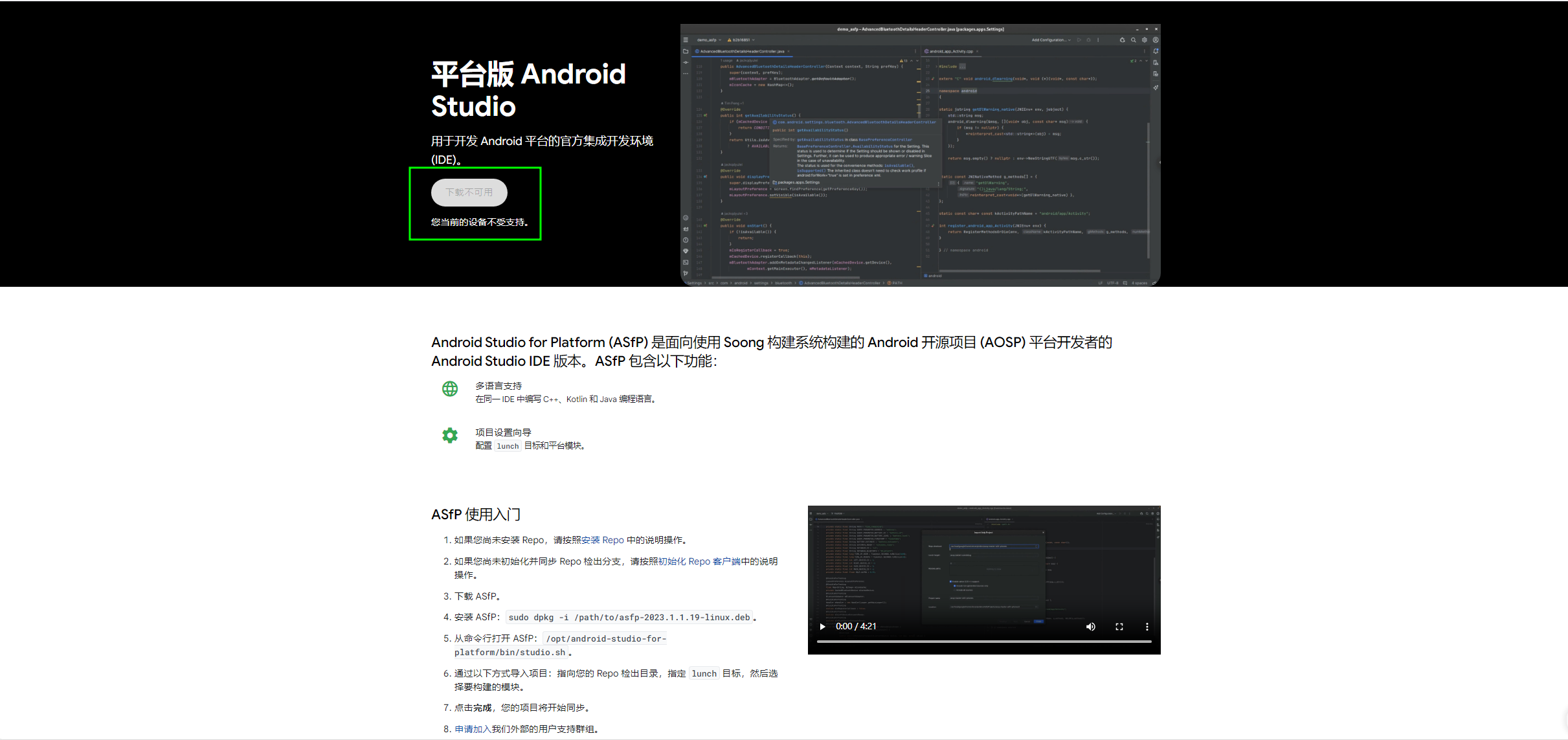
Task: Click the profile account icon in the IDE toolbar
Action: click(1156, 39)
